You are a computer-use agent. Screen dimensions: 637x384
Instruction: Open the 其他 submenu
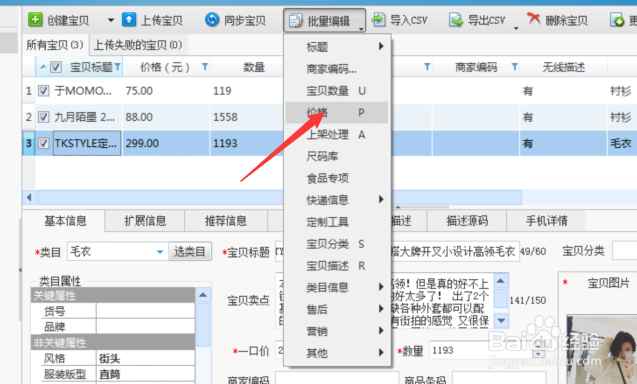point(337,353)
